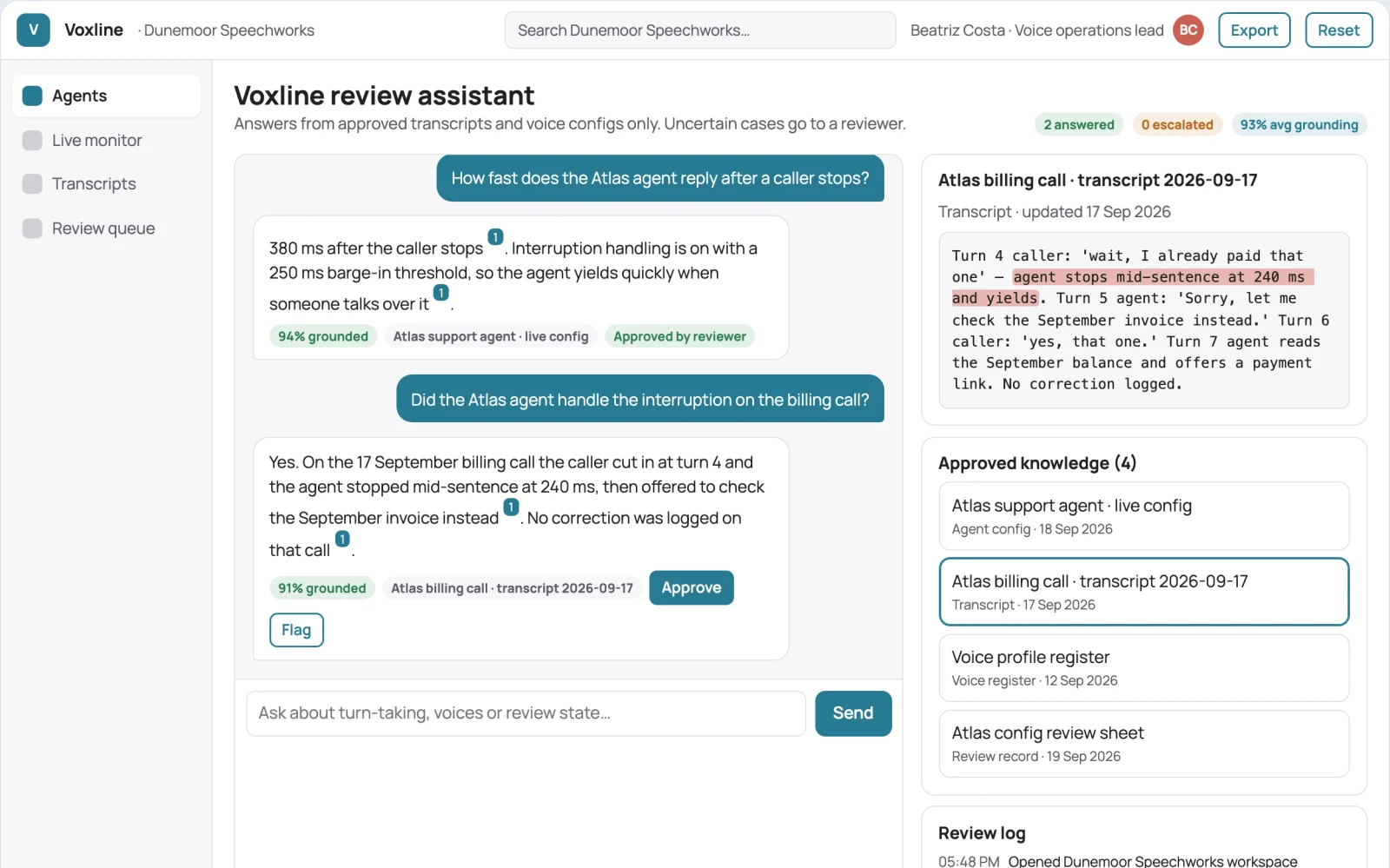
Task: Send the chat message
Action: pyautogui.click(x=853, y=713)
